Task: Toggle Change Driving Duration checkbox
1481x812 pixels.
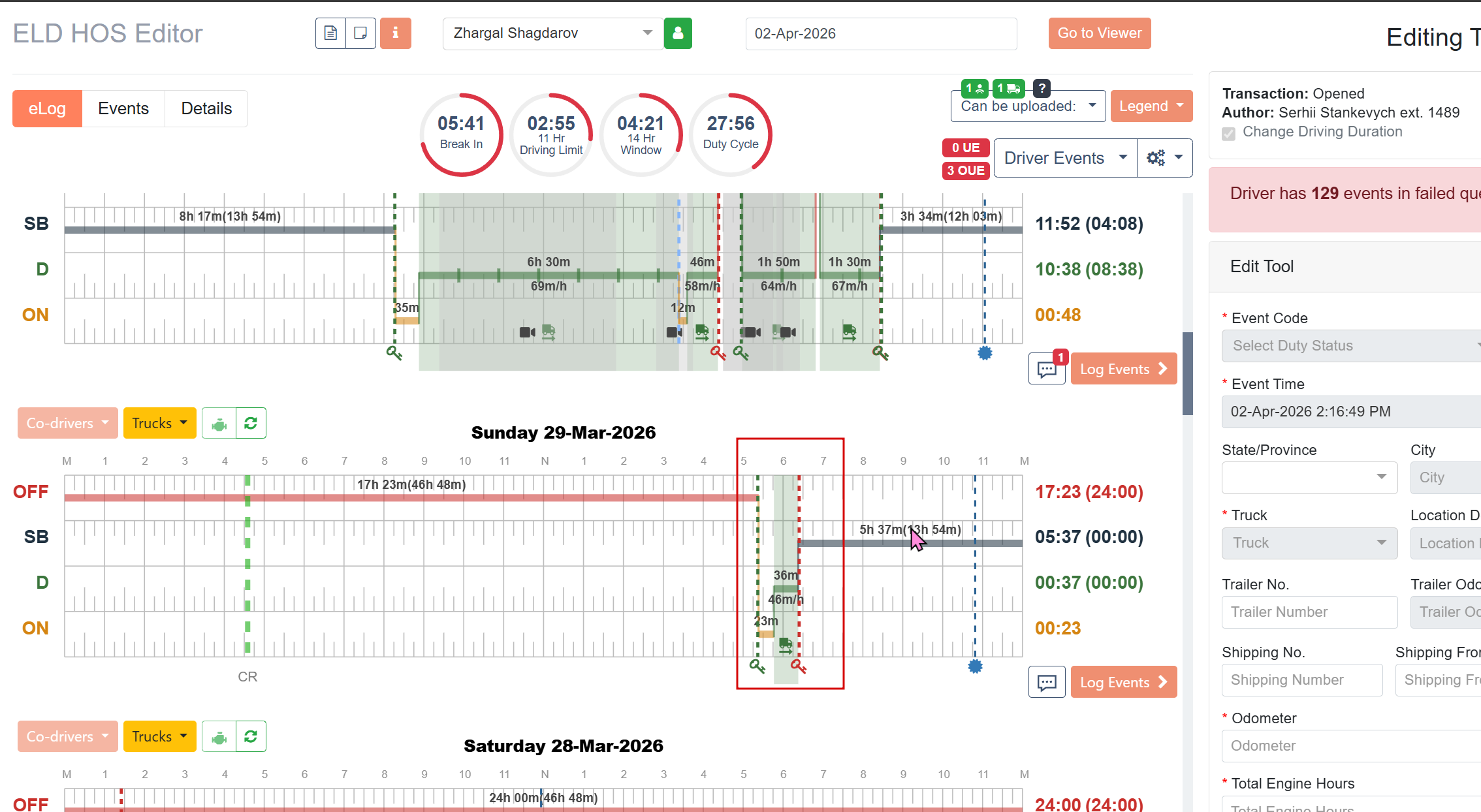Action: click(x=1228, y=133)
